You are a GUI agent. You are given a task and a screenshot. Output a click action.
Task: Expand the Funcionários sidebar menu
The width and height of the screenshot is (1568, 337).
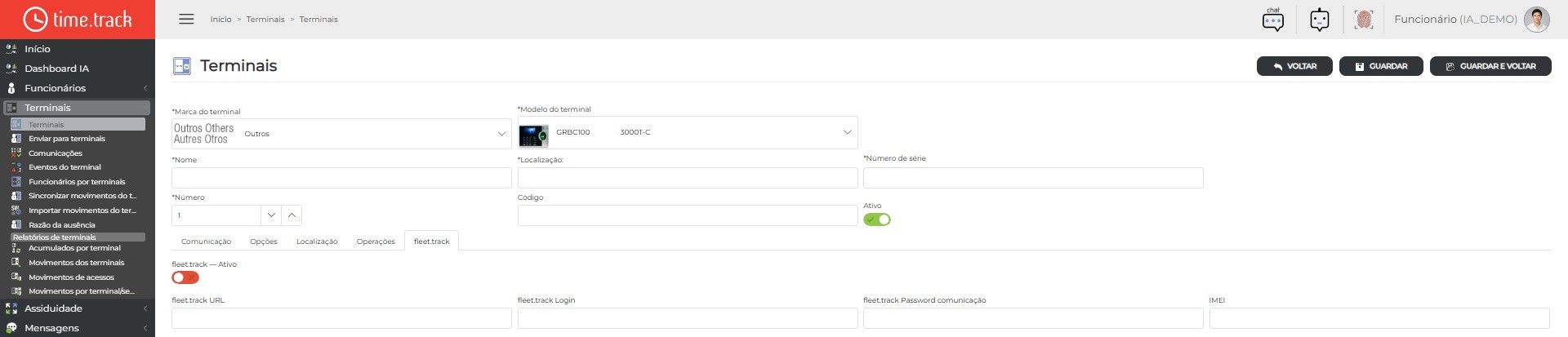click(145, 88)
